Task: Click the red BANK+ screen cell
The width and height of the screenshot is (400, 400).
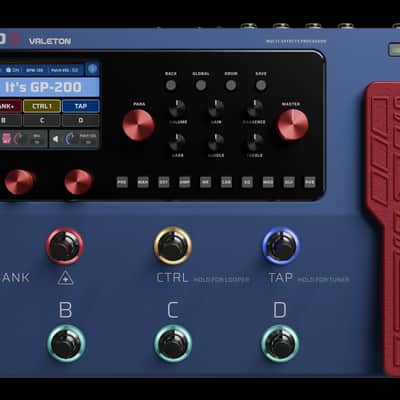Action: 10,106
